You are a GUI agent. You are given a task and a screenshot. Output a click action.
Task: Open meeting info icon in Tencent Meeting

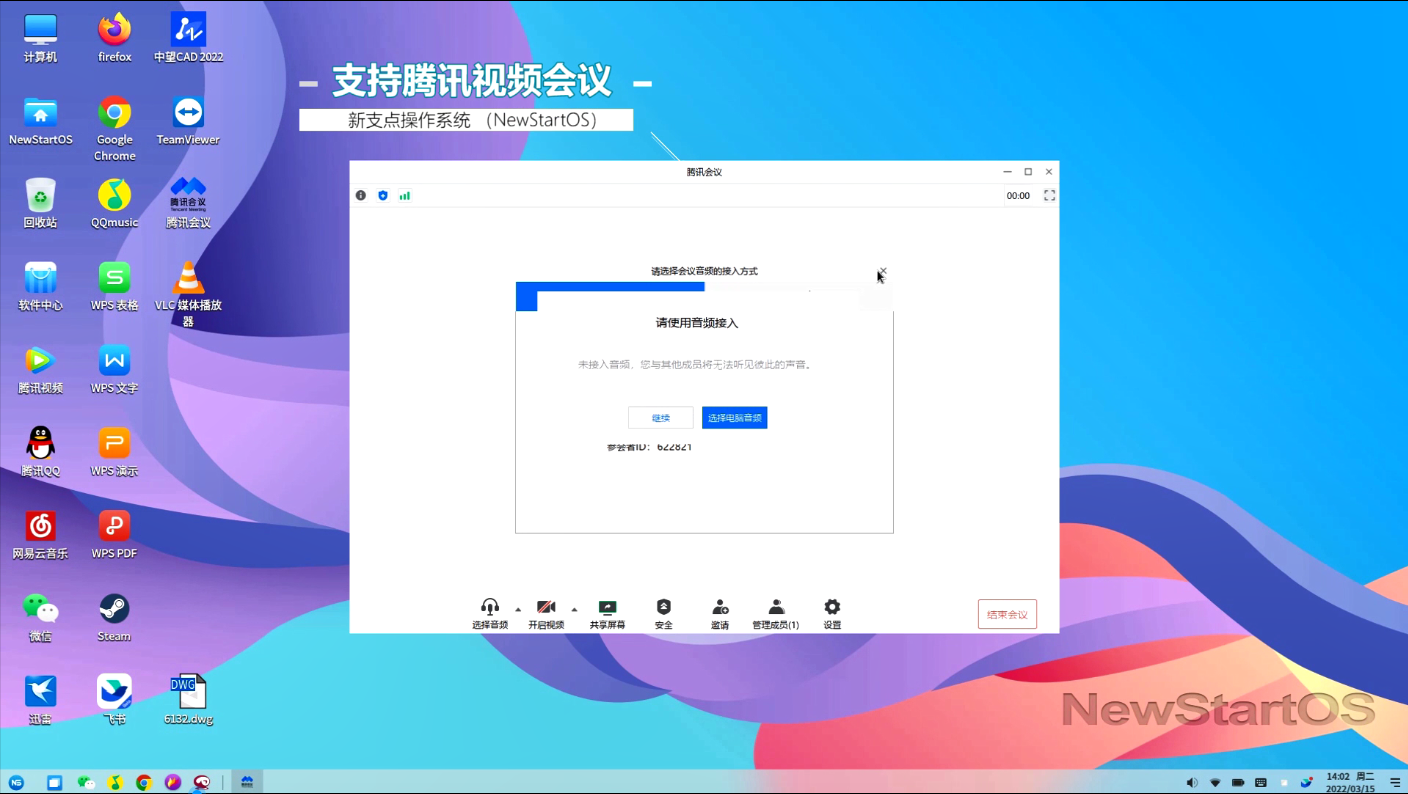pos(361,195)
